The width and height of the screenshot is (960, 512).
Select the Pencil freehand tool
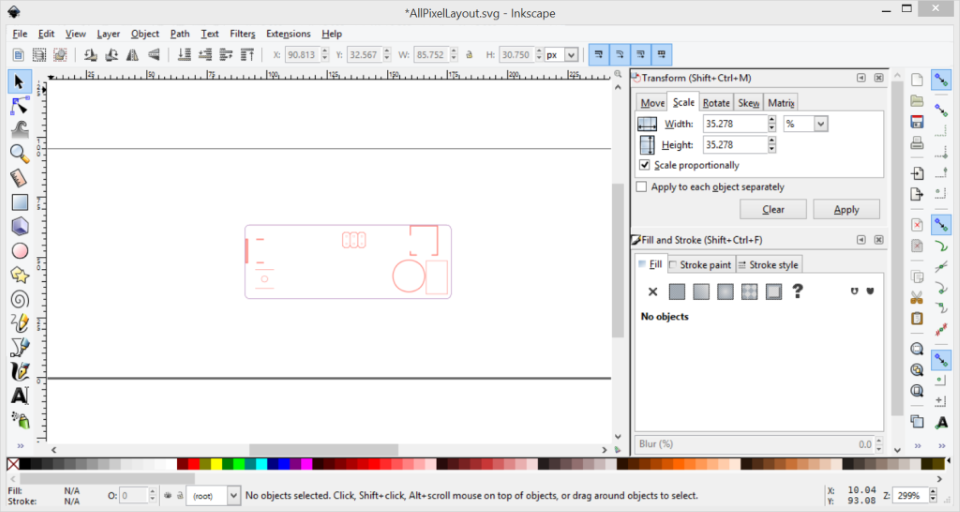(x=19, y=323)
